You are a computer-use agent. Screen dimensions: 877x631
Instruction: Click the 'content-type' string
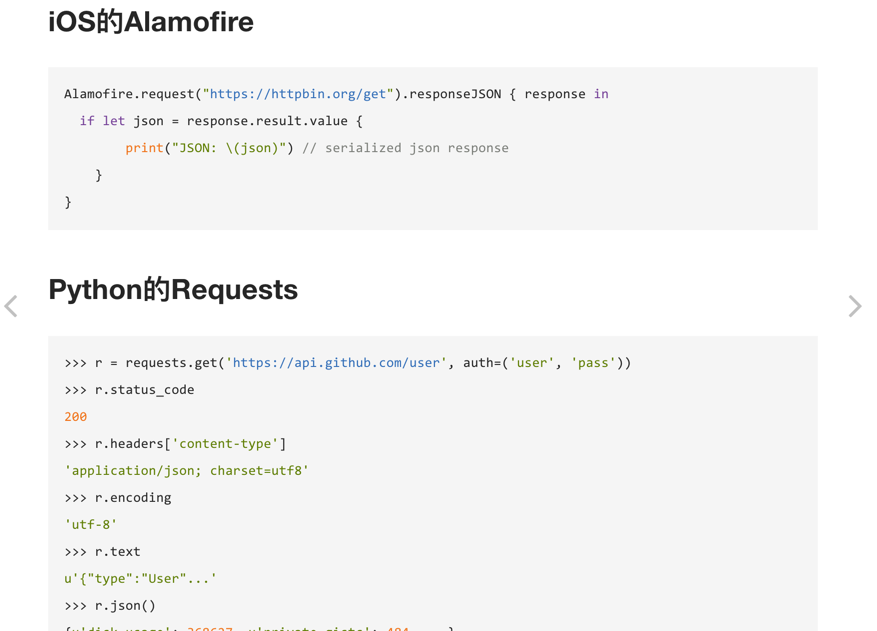point(225,444)
